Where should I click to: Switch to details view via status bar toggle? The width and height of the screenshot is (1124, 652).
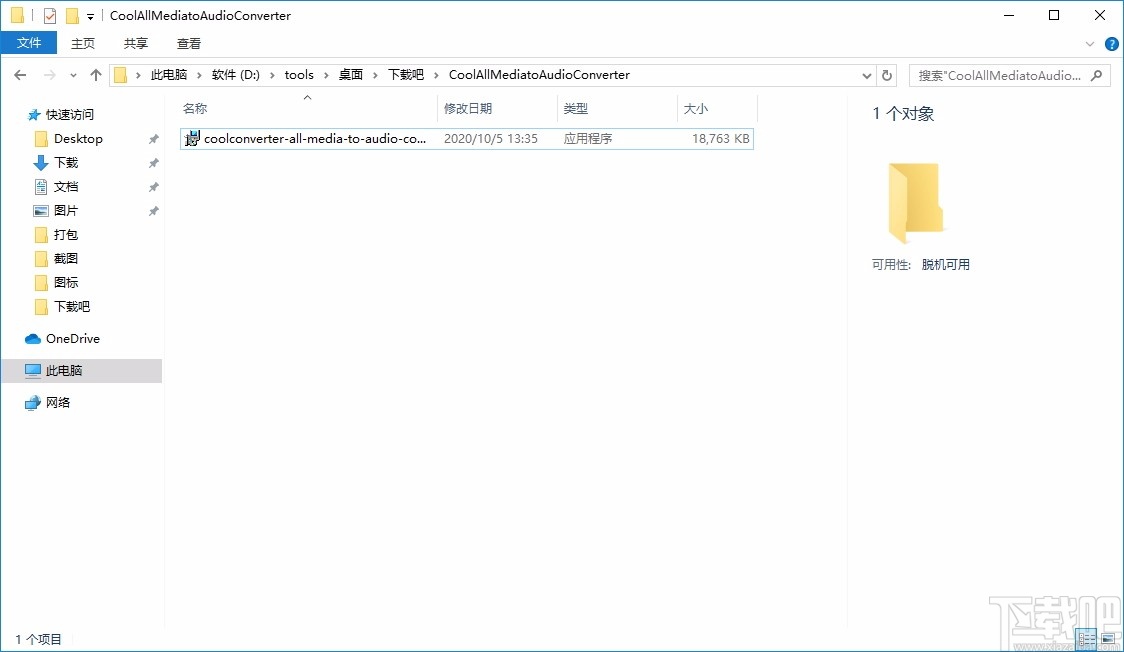click(x=1086, y=638)
